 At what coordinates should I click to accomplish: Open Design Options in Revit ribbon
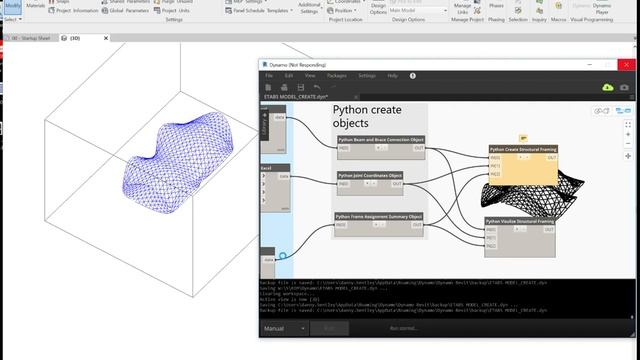coord(378,8)
